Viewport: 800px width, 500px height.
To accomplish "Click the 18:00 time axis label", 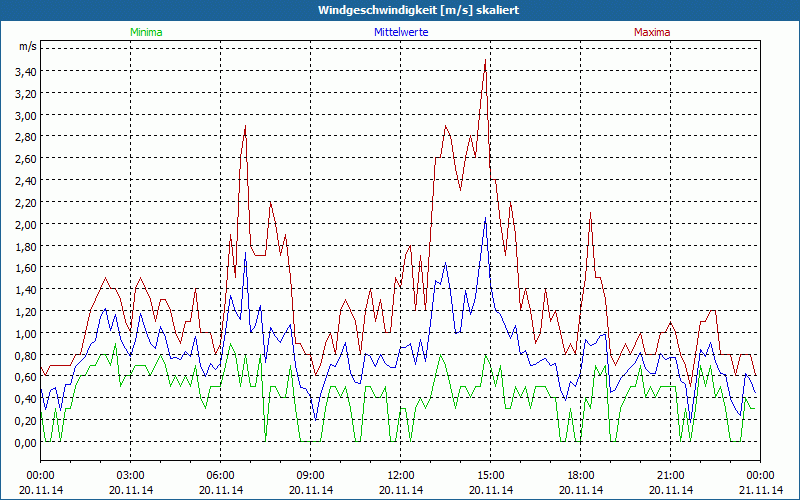I will (x=581, y=476).
